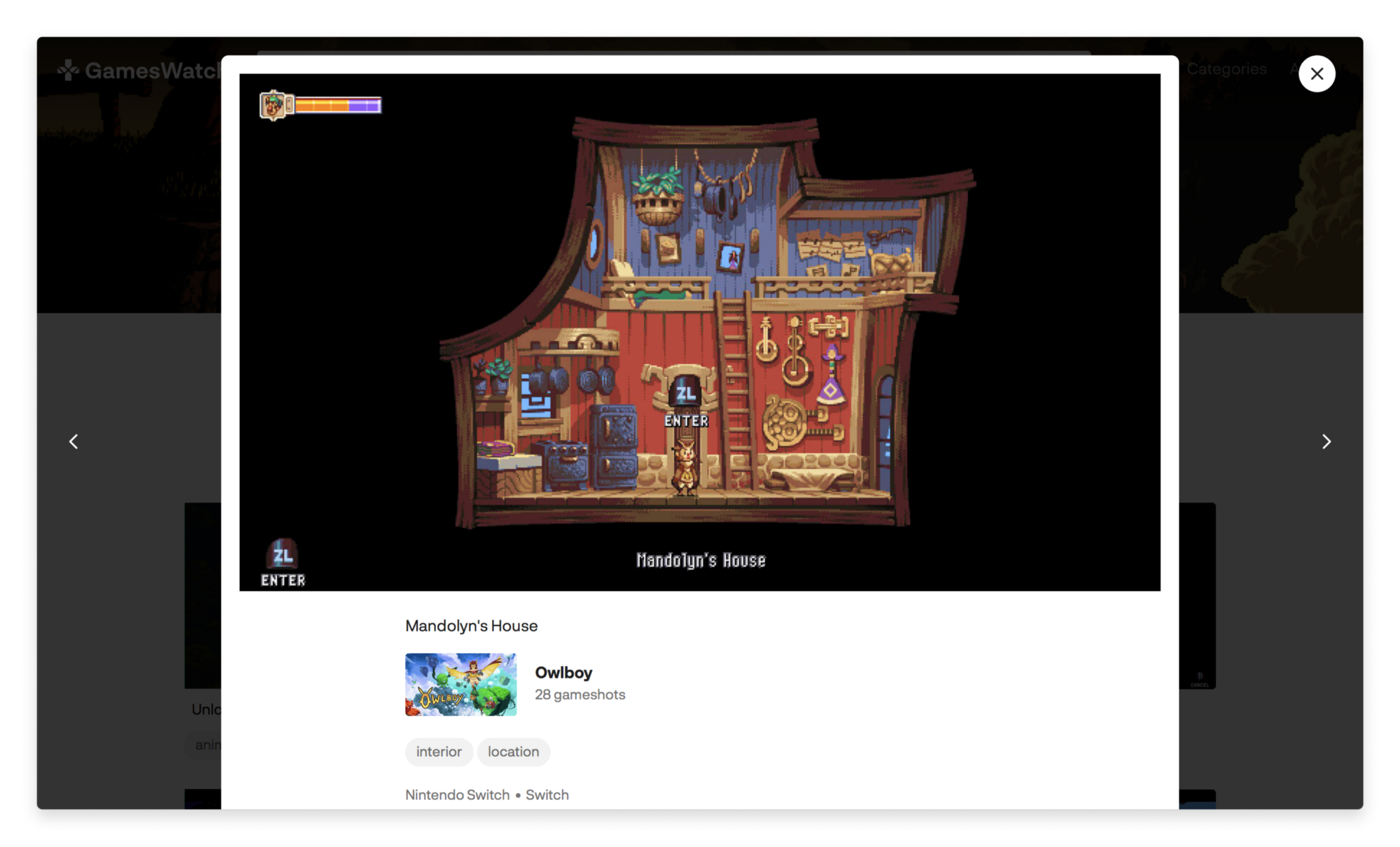Filter gameshots by interior tag

click(x=439, y=752)
